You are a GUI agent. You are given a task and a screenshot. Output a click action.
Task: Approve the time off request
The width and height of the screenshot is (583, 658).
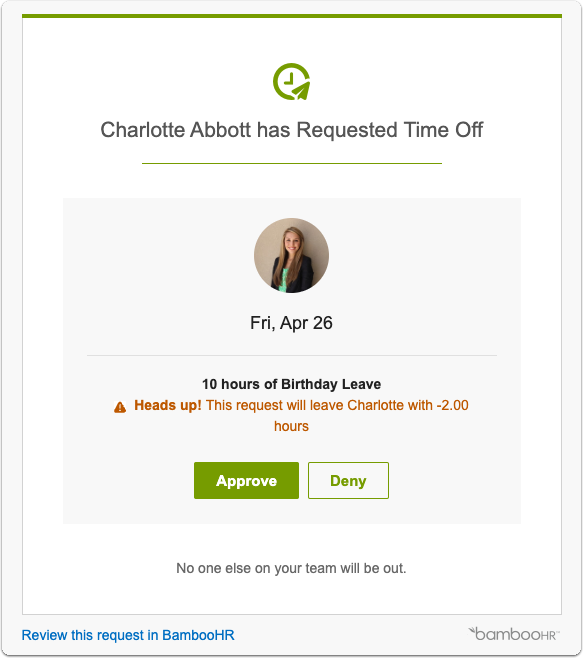[246, 480]
